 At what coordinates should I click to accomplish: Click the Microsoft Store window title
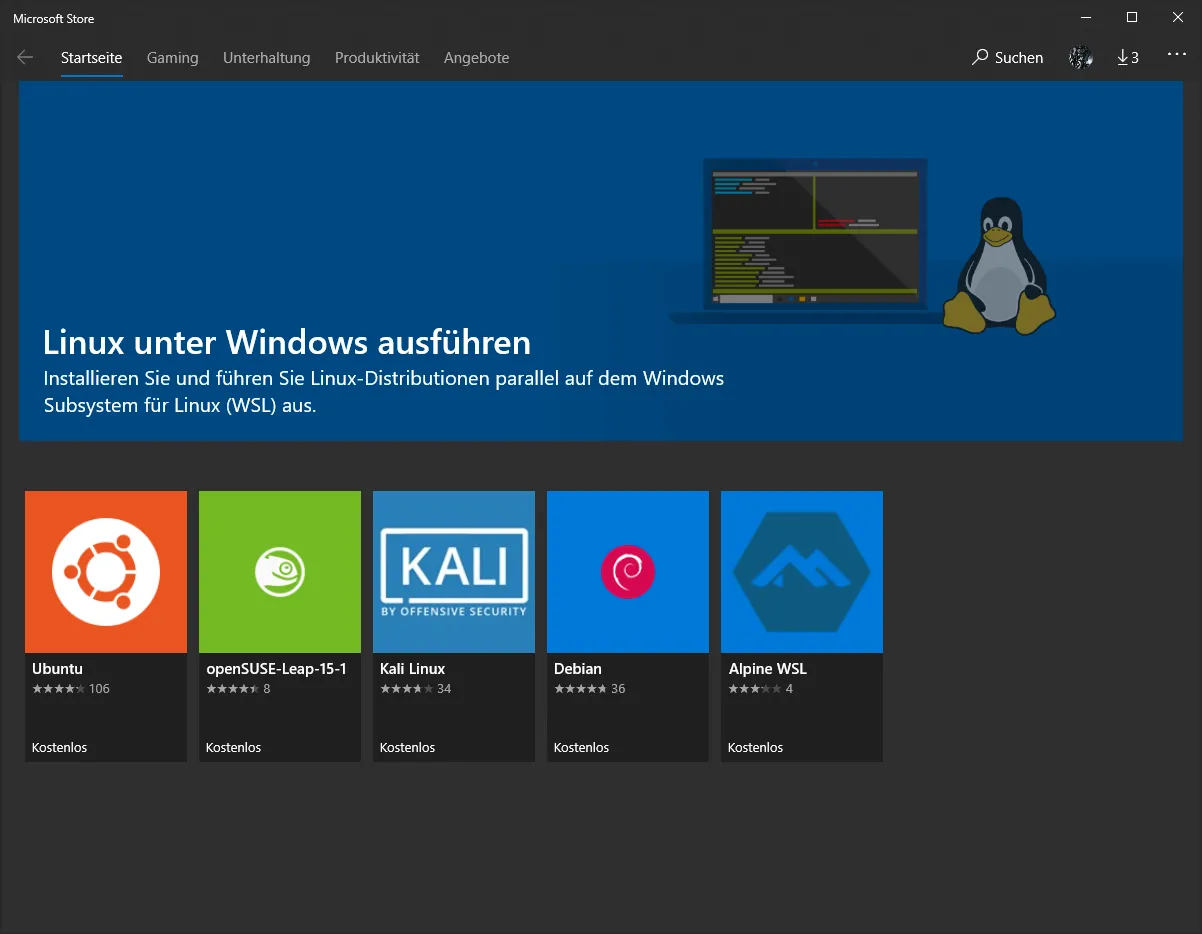click(x=54, y=18)
